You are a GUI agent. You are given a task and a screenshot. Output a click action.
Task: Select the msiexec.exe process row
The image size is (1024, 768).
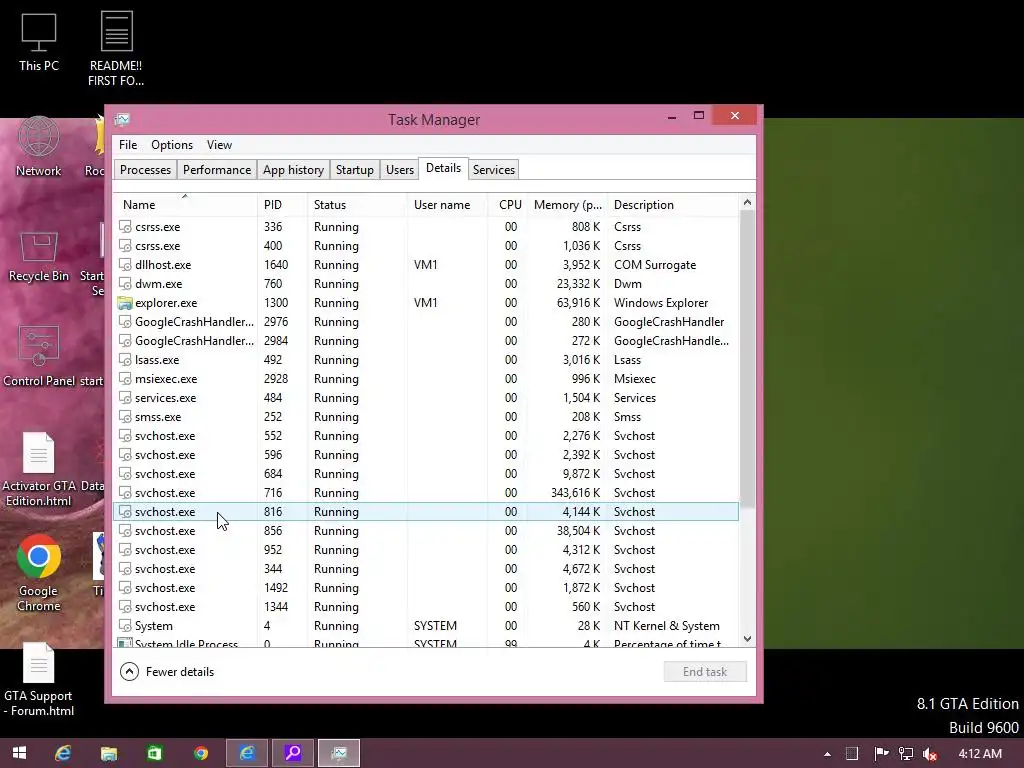[x=426, y=379]
